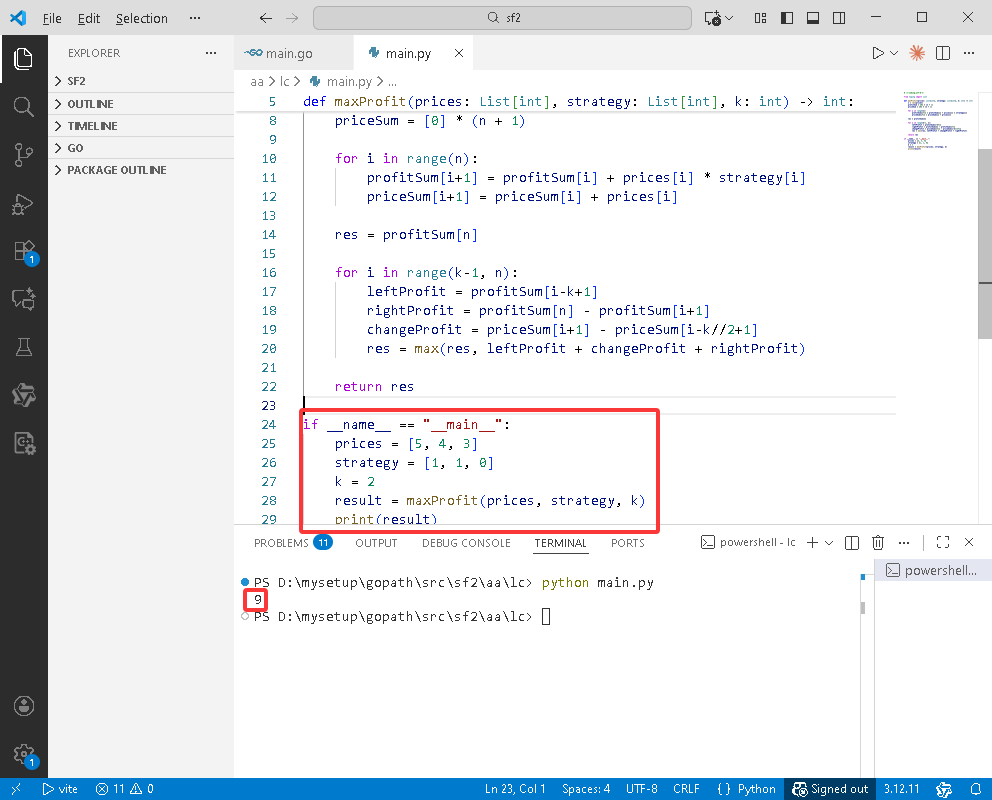Go back with the left arrow
This screenshot has height=800, width=992.
(x=266, y=18)
